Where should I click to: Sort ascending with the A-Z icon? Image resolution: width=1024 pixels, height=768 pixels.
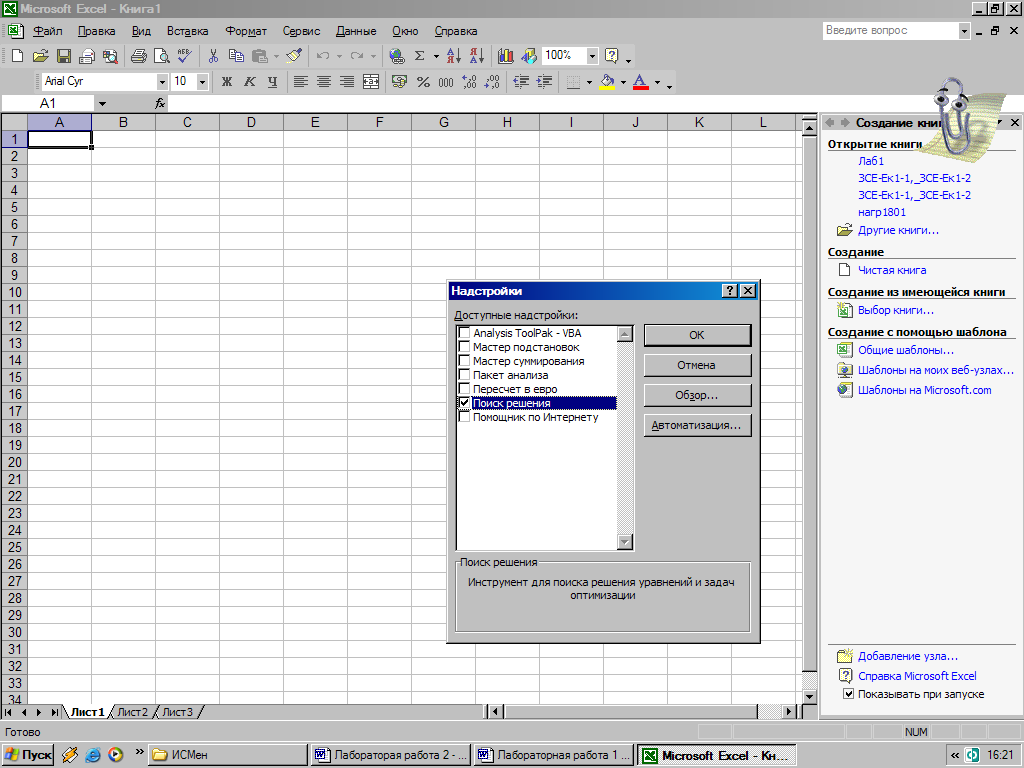click(x=454, y=56)
